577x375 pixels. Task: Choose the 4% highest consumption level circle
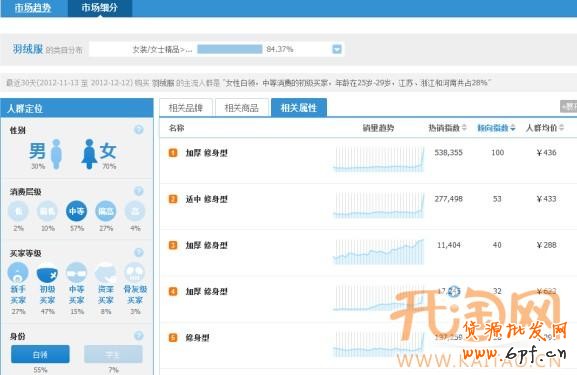click(x=135, y=211)
